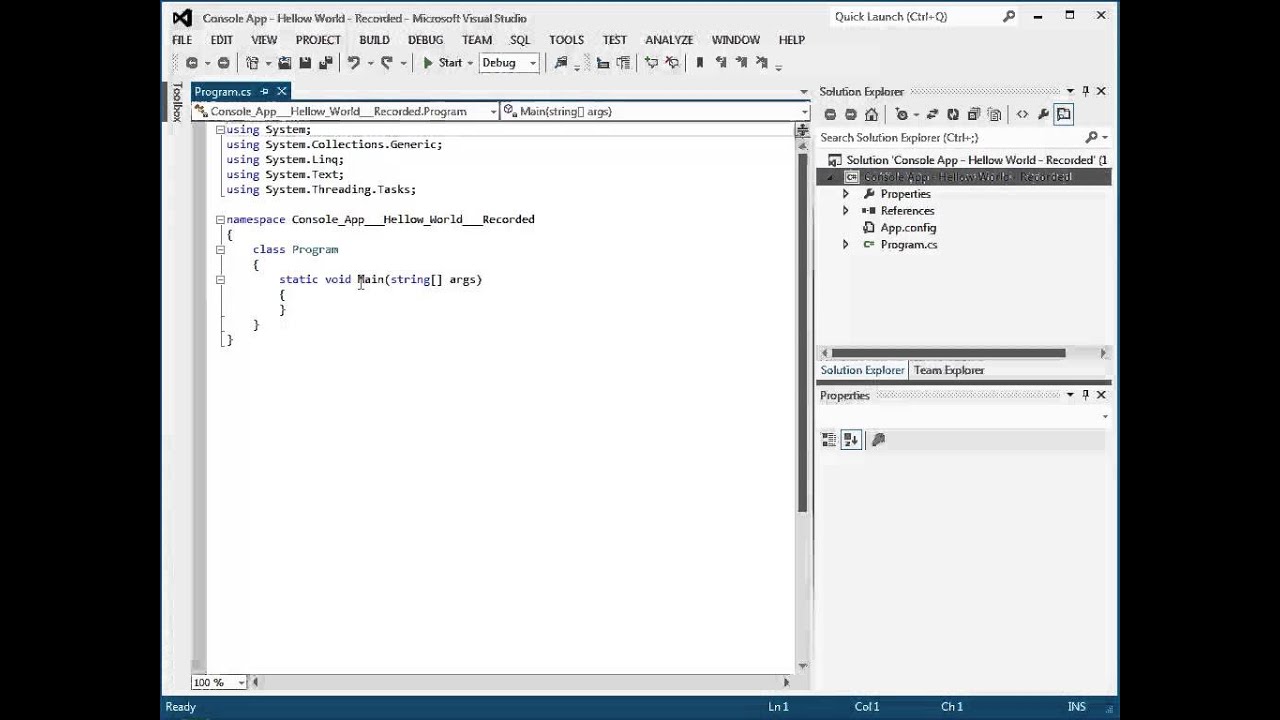This screenshot has height=720, width=1280.
Task: Expand the References node in Solution Explorer
Action: (846, 211)
